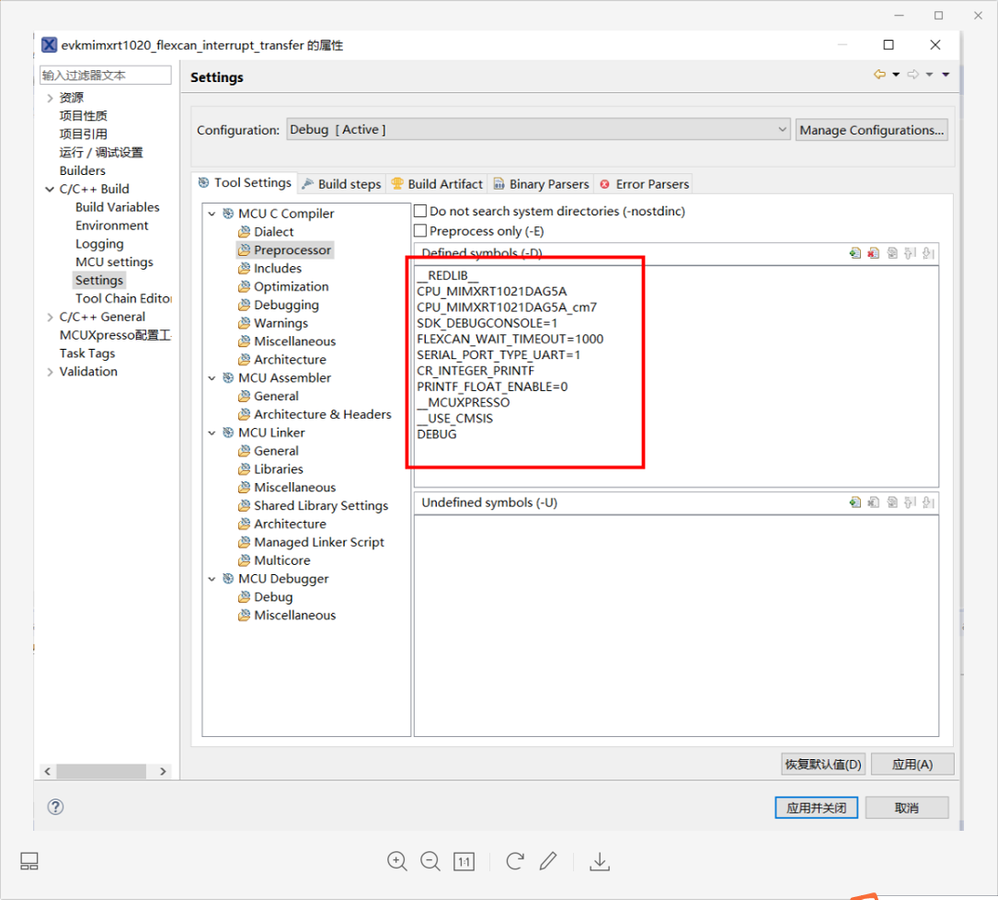Viewport: 998px width, 900px height.
Task: Select Architecture & Headers under Assembler
Action: click(322, 414)
